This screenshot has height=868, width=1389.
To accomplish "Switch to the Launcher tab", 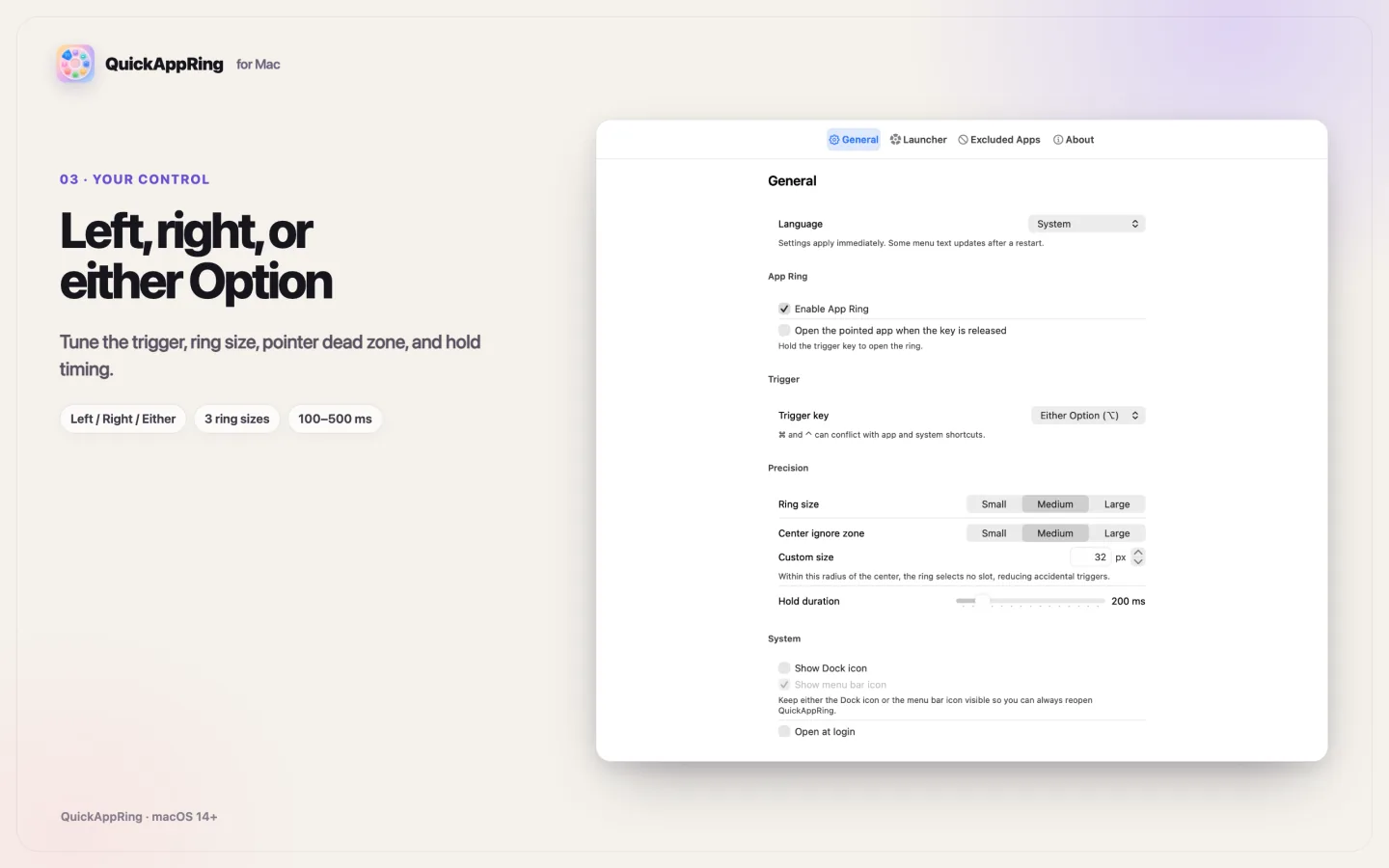I will [x=918, y=140].
